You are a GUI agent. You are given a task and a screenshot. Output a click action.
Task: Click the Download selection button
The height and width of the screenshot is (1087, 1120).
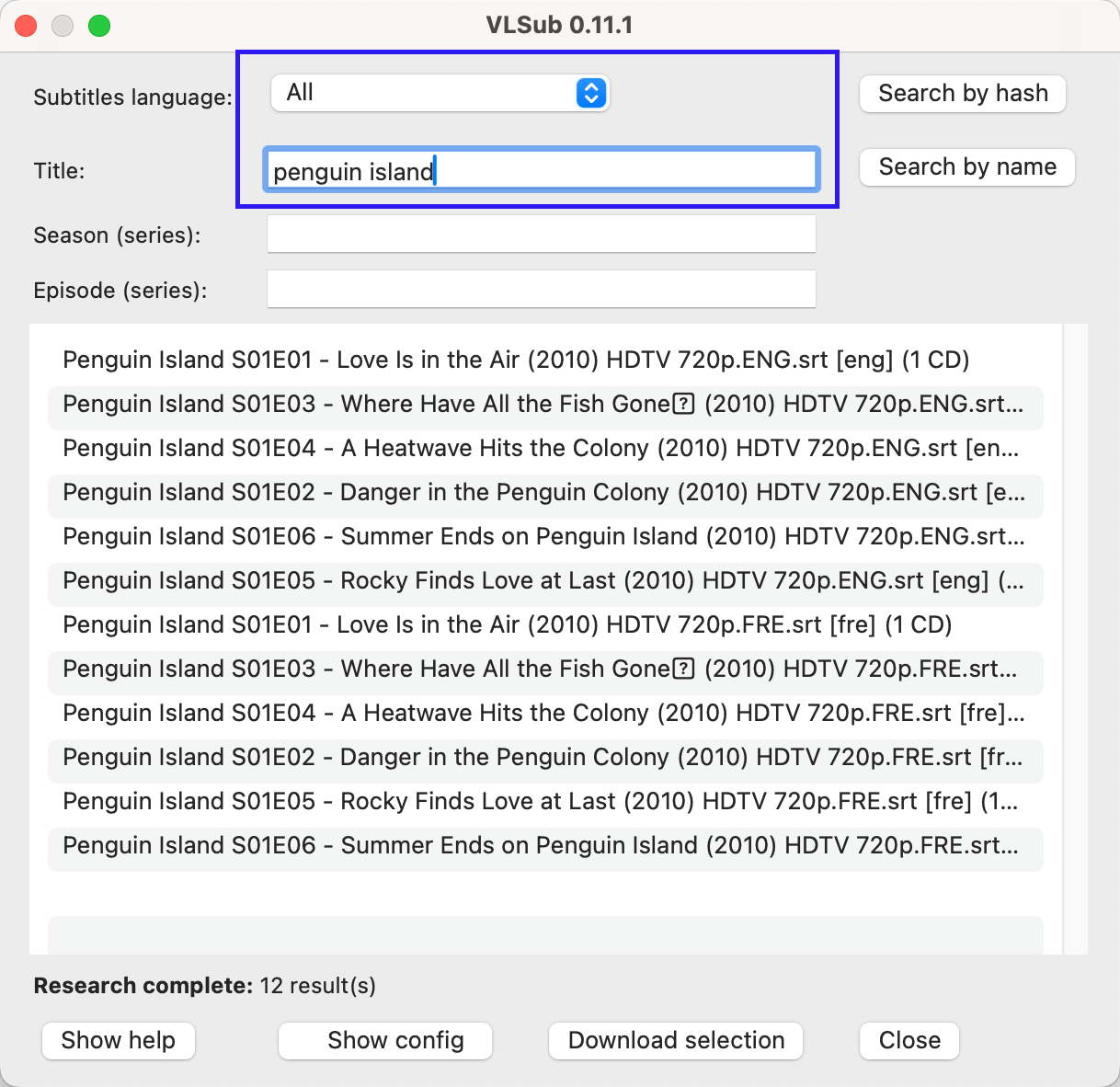tap(676, 1041)
